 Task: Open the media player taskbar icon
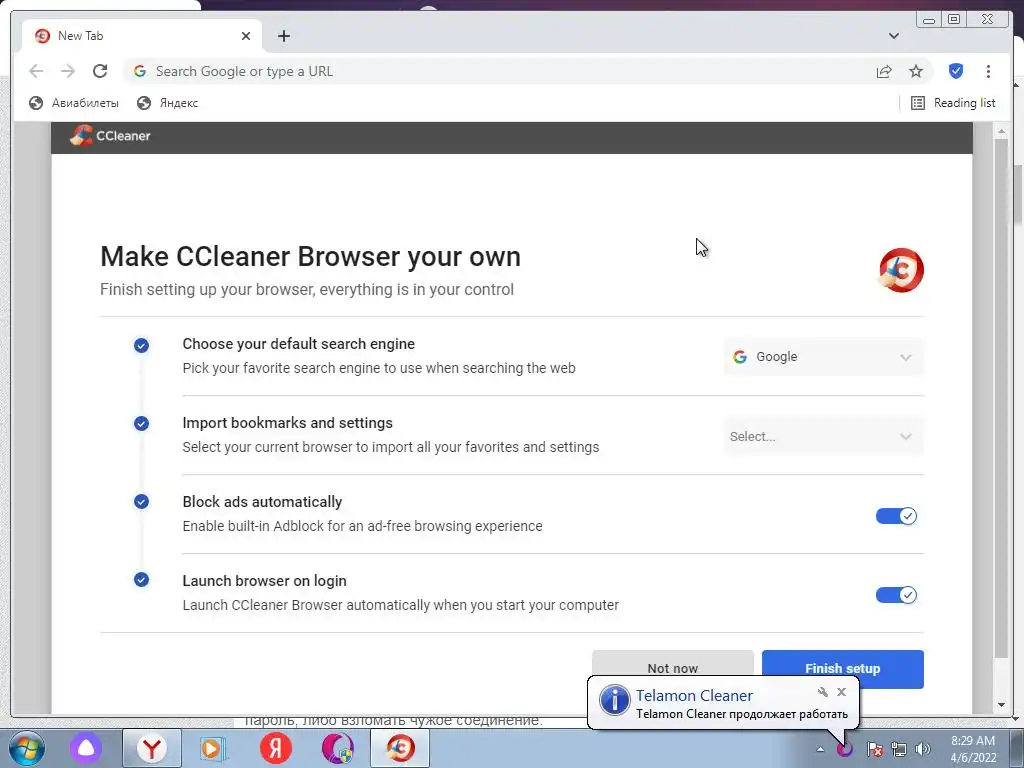[x=212, y=748]
